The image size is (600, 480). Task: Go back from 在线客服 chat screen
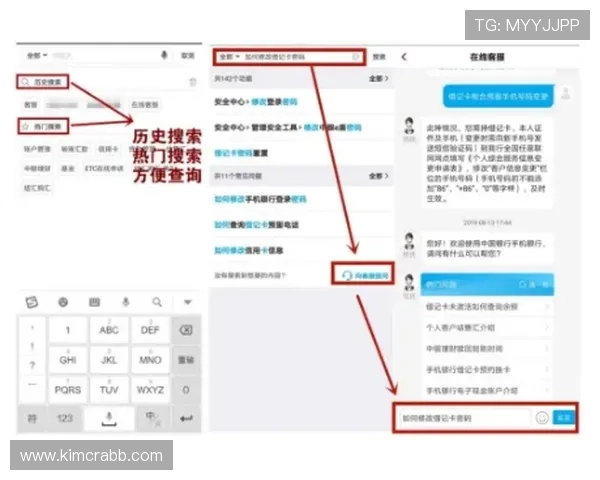point(404,57)
